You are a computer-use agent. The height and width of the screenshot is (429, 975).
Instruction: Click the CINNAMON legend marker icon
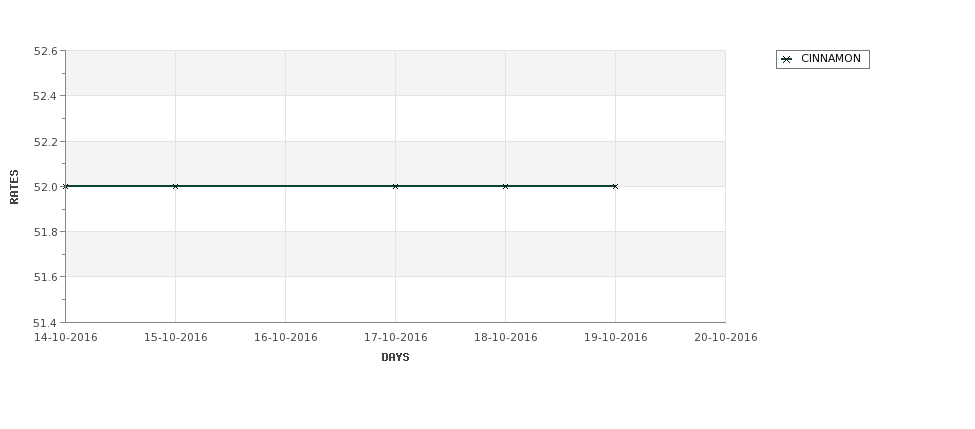coord(787,60)
